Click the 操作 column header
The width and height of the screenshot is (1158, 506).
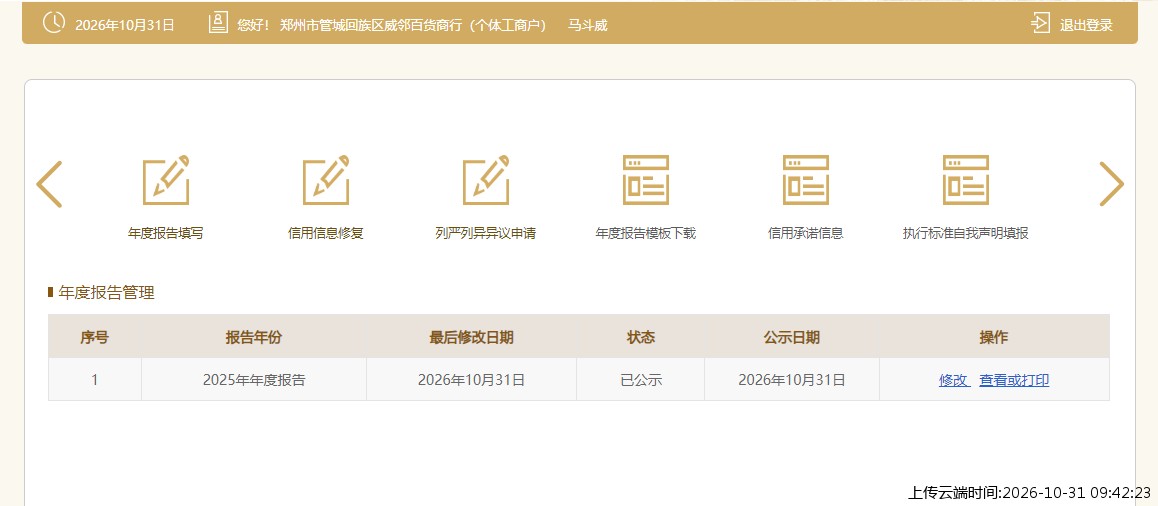[994, 337]
